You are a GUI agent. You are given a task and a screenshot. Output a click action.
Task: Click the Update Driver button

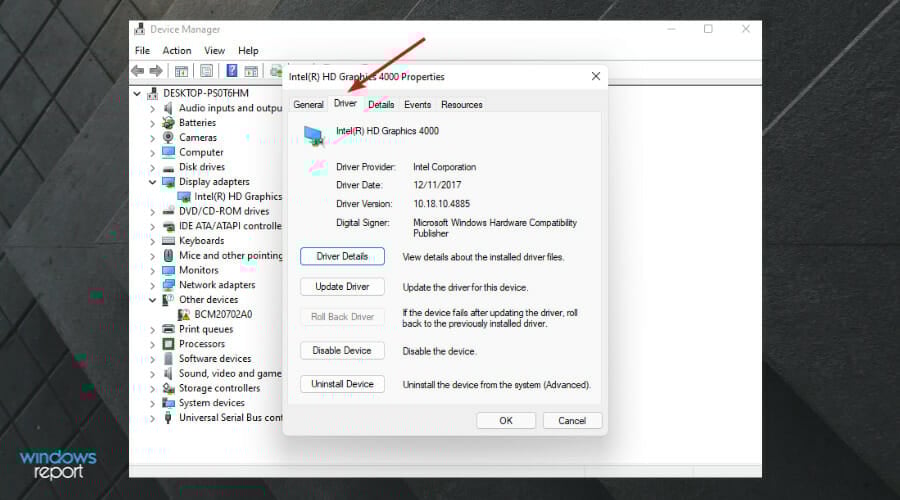342,286
